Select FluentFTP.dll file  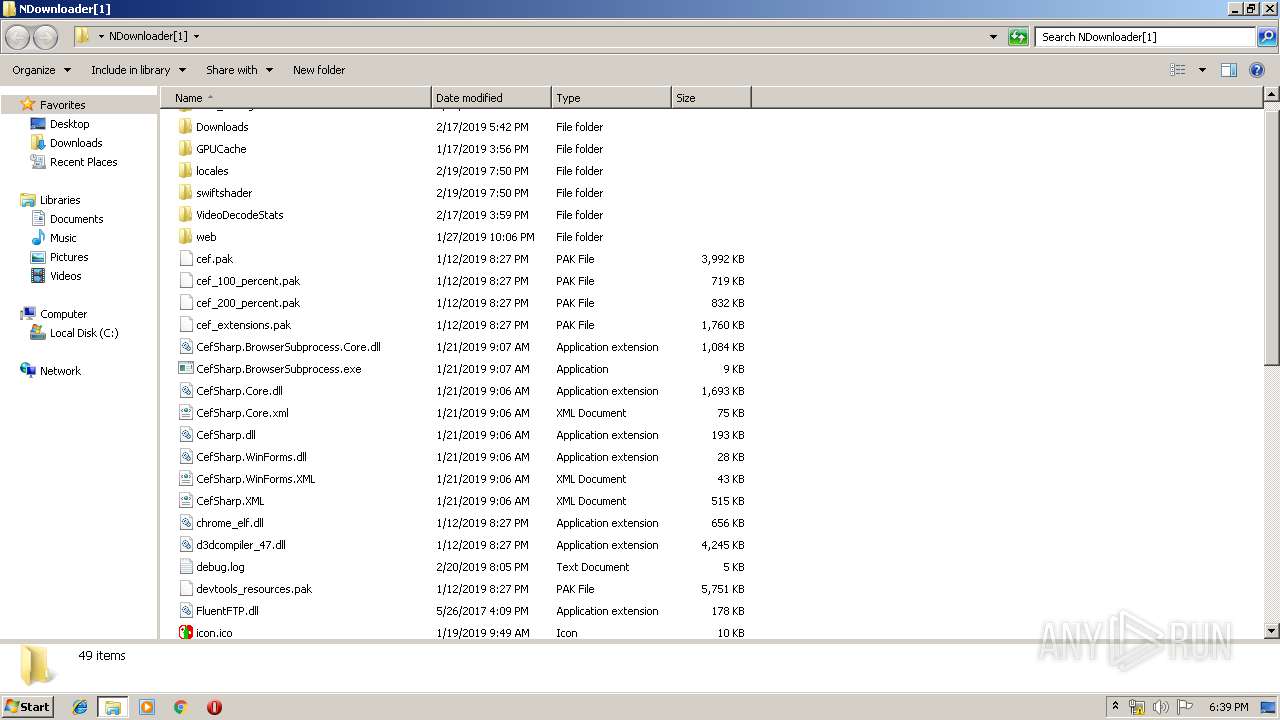point(227,611)
